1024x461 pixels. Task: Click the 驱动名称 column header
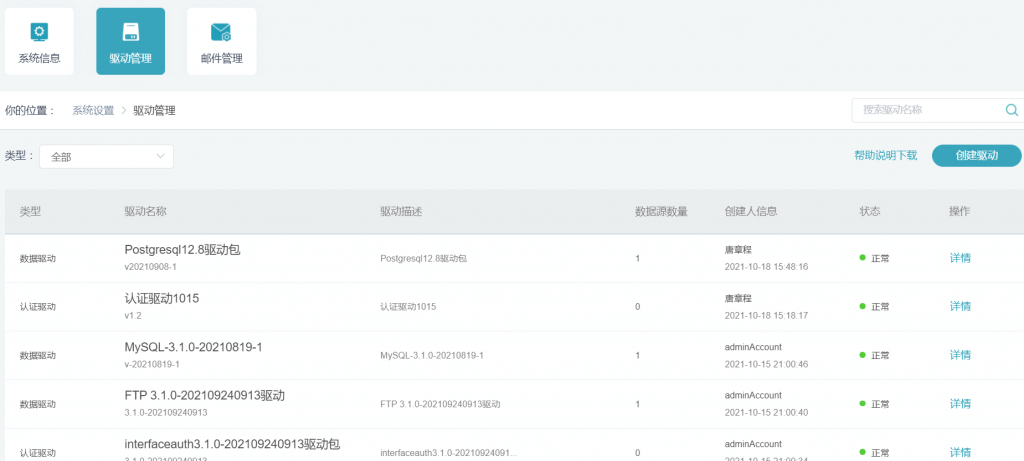click(146, 212)
